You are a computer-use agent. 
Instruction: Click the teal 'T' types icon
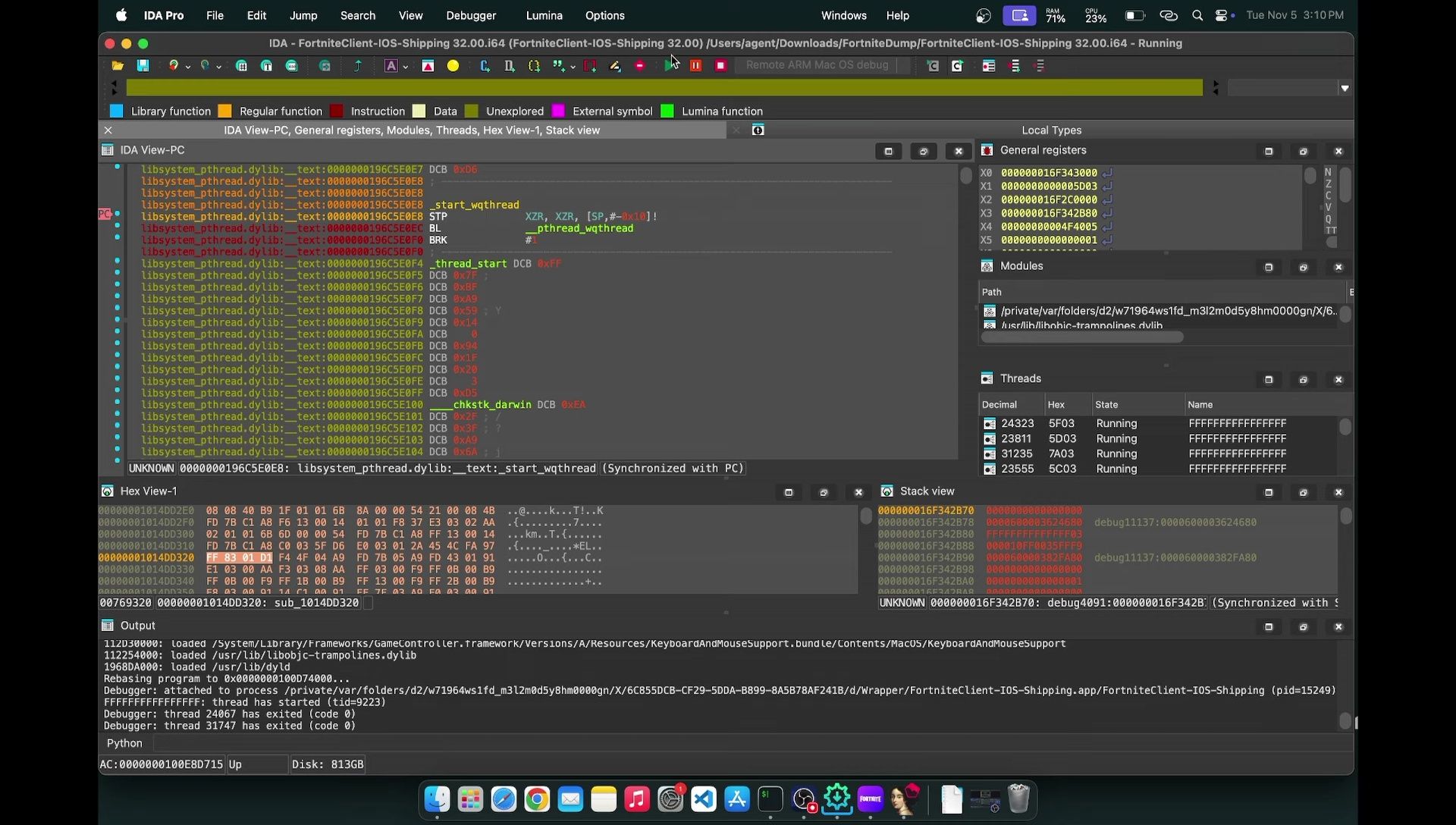tap(266, 66)
